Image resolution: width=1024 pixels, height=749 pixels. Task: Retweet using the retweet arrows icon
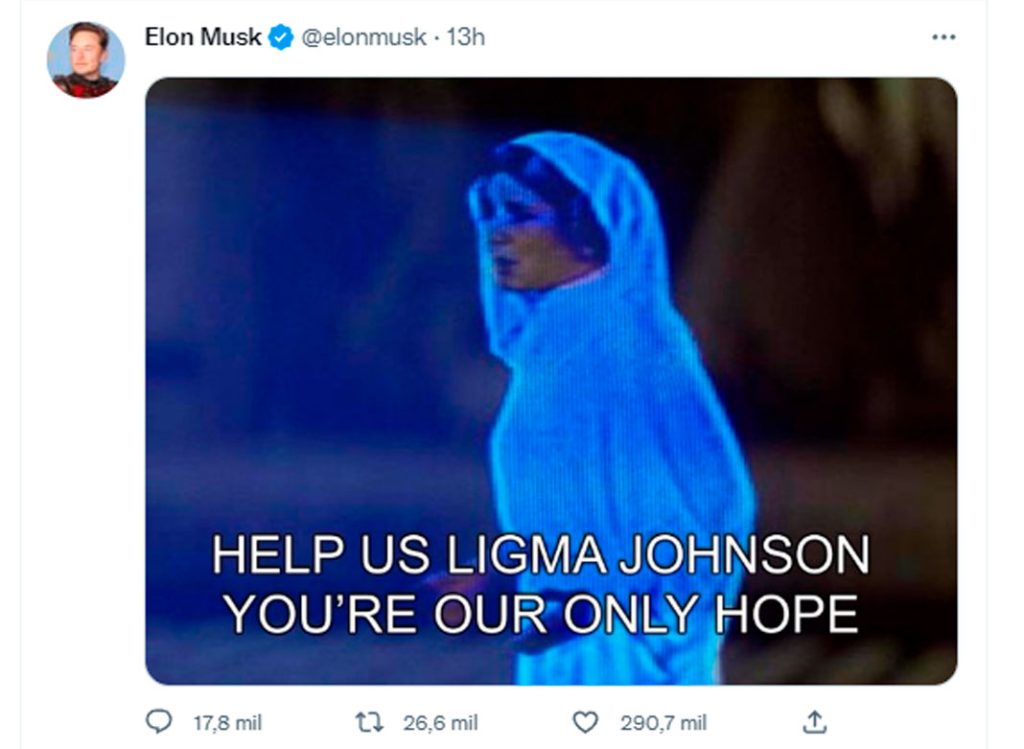[369, 722]
